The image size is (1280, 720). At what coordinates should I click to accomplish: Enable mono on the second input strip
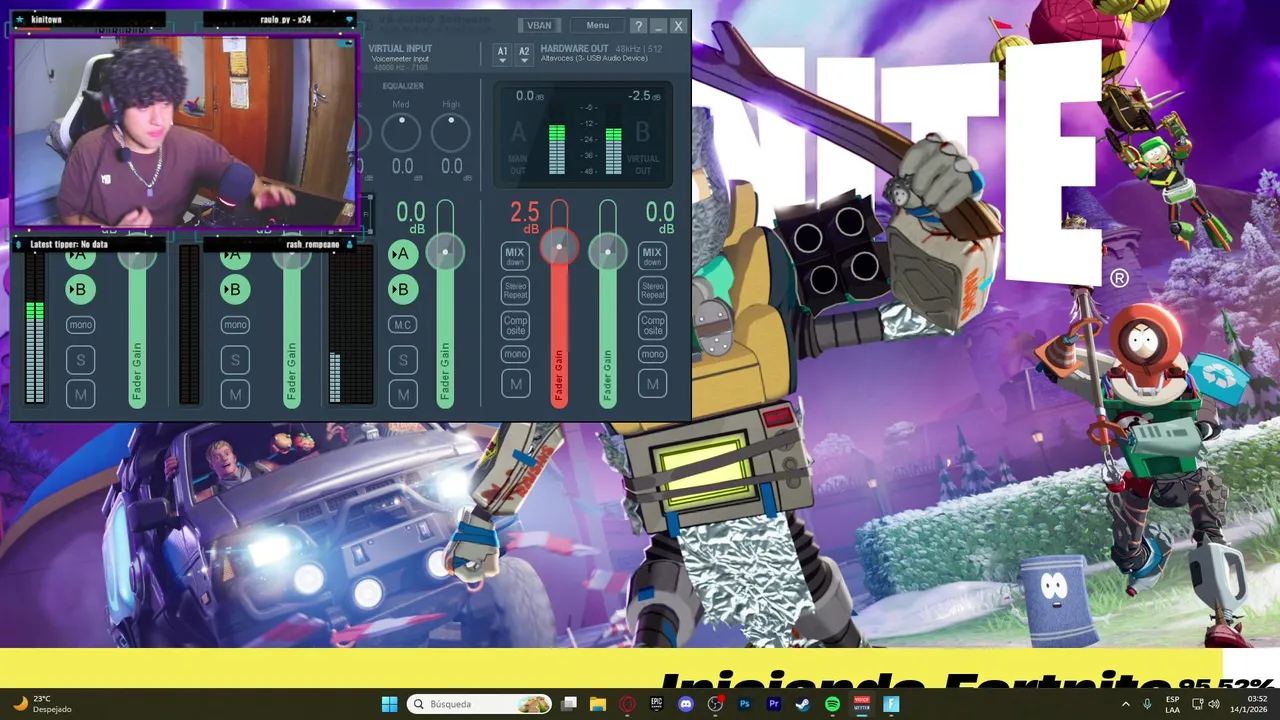pyautogui.click(x=235, y=325)
